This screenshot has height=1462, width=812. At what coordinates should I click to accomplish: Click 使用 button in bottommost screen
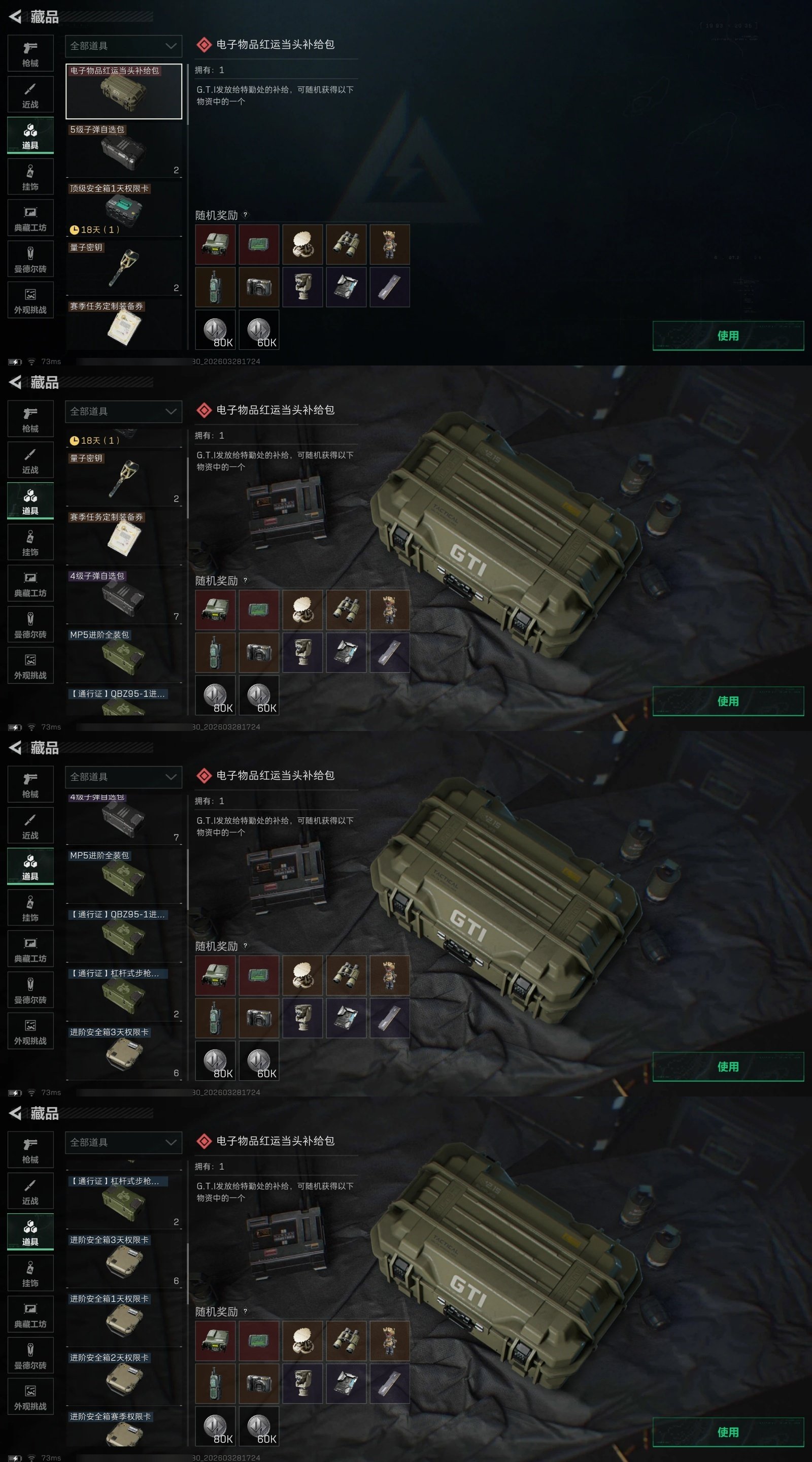tap(728, 1432)
